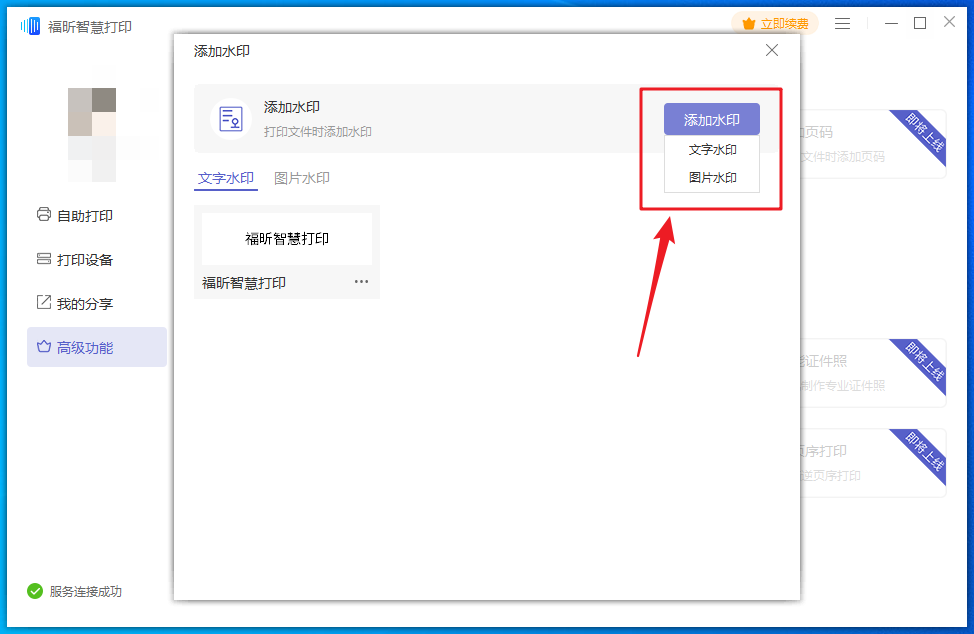Open the hamburger menu in the title bar

[x=843, y=23]
